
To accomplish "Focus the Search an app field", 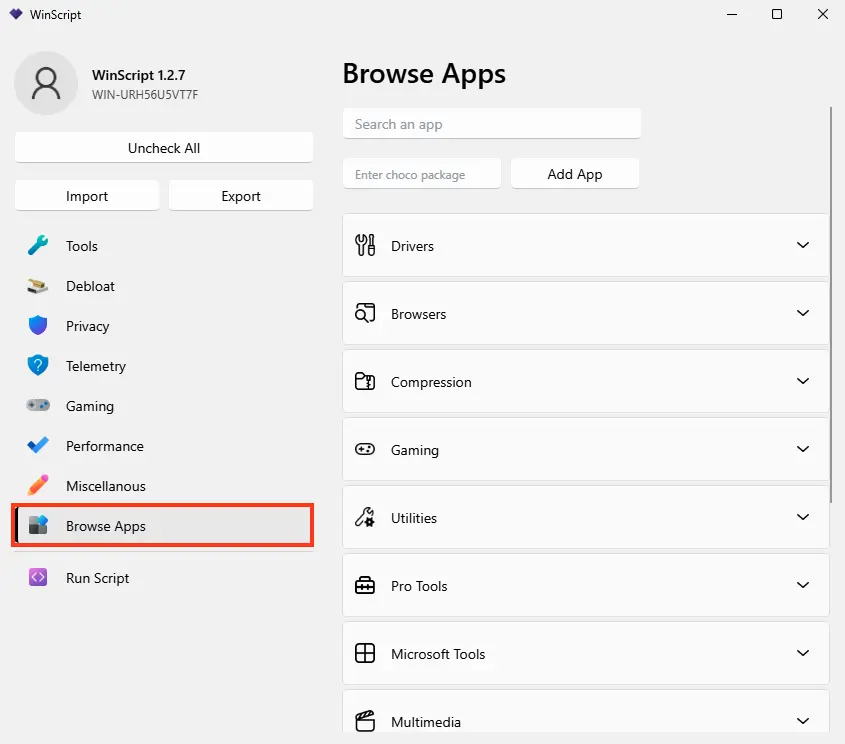I will [x=492, y=123].
